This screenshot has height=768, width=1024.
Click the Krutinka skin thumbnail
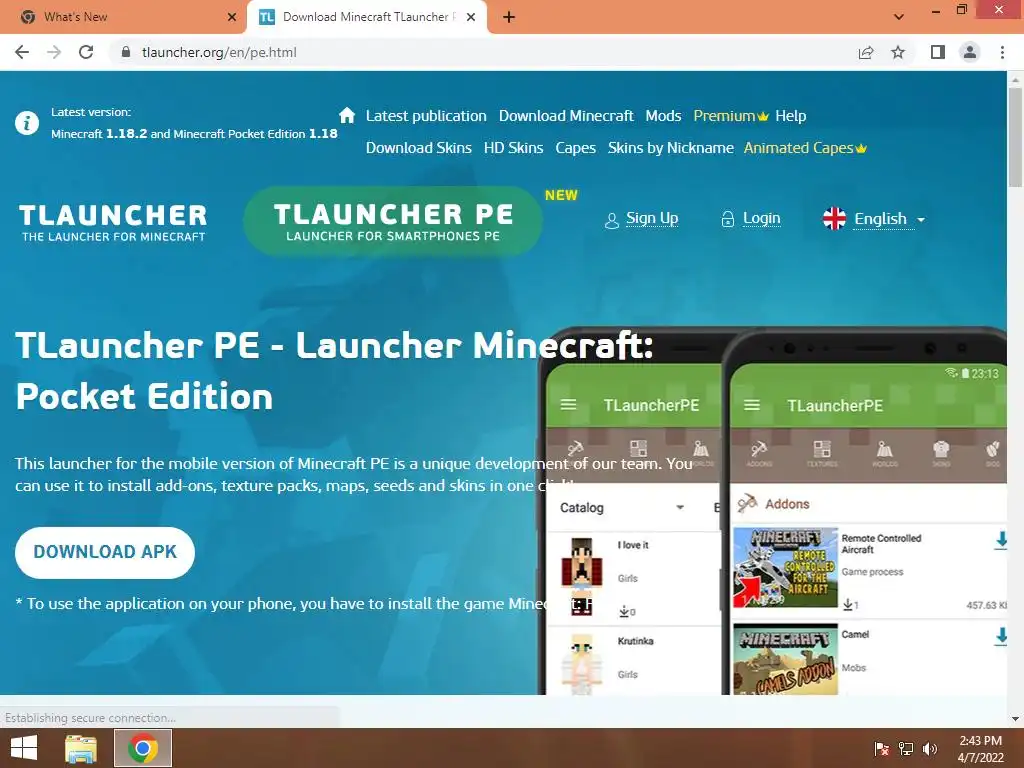[581, 665]
